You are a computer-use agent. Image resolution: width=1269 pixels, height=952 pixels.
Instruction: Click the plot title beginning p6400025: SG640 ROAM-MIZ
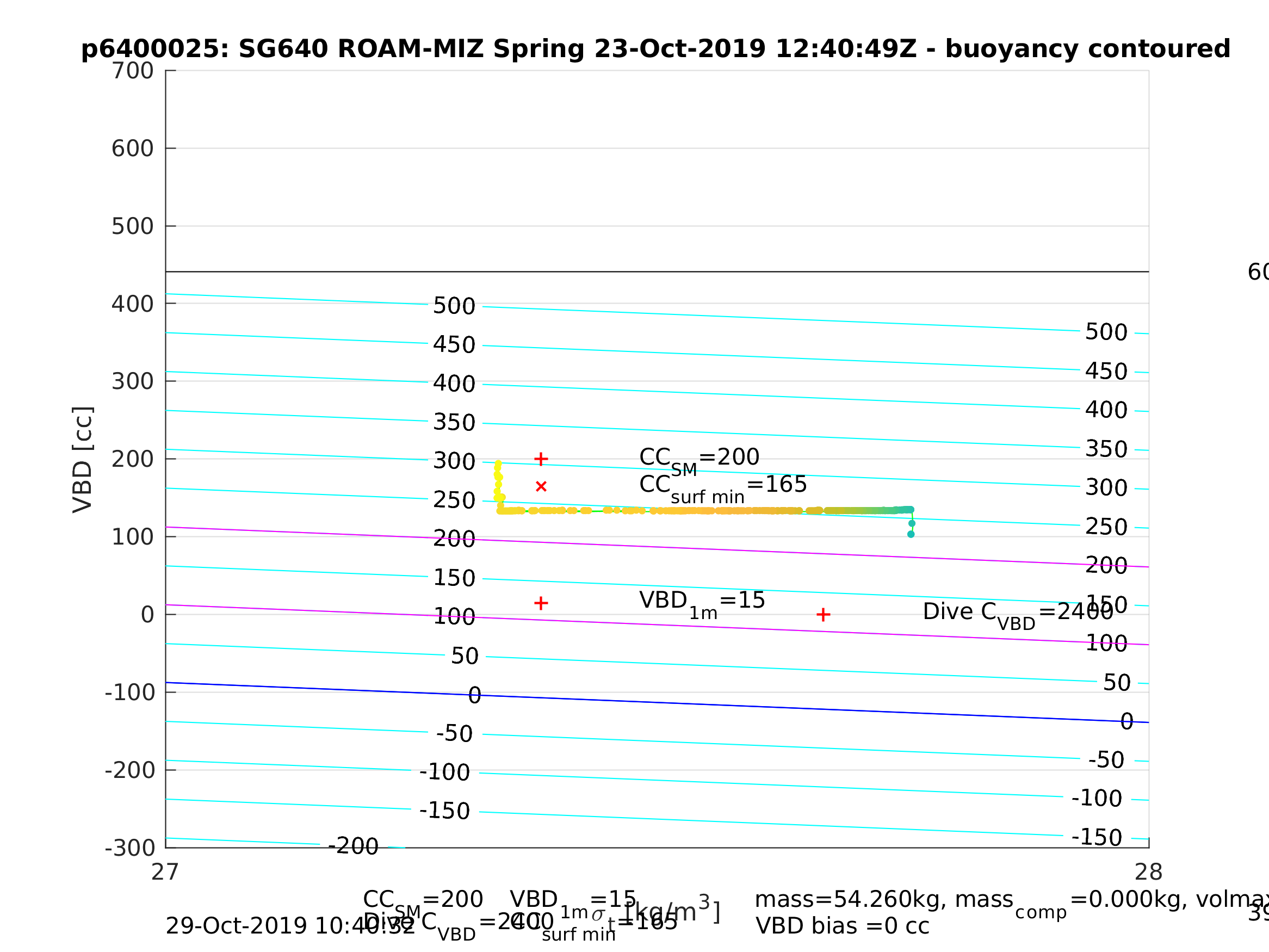point(656,49)
